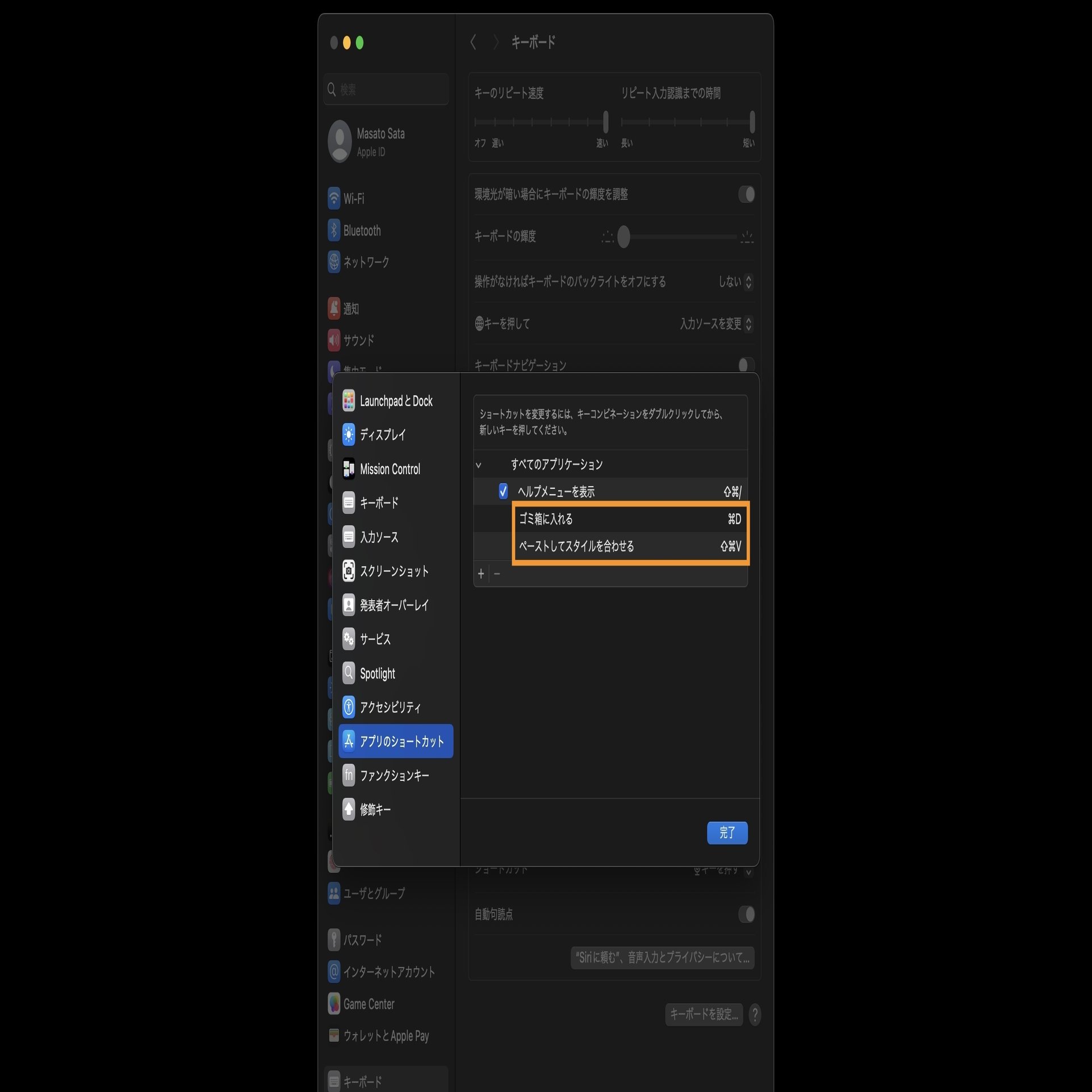Select the アクセシビリティ shortcuts icon

point(349,707)
